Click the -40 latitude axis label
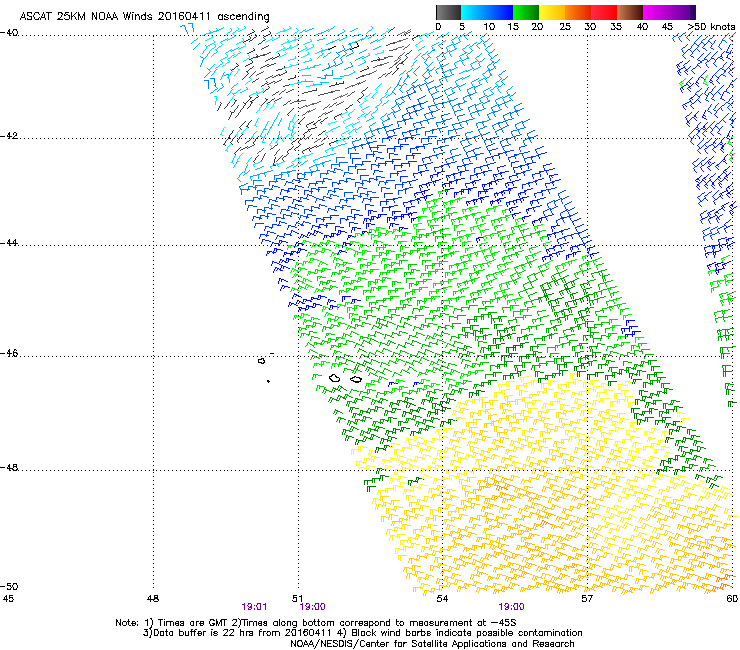 [x=9, y=33]
